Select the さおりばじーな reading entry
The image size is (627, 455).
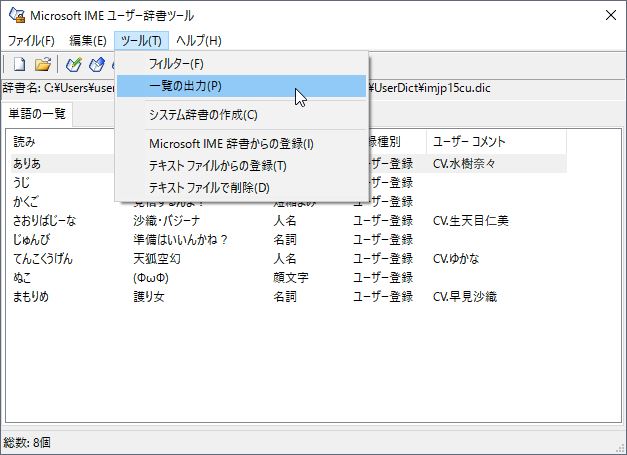pyautogui.click(x=44, y=221)
